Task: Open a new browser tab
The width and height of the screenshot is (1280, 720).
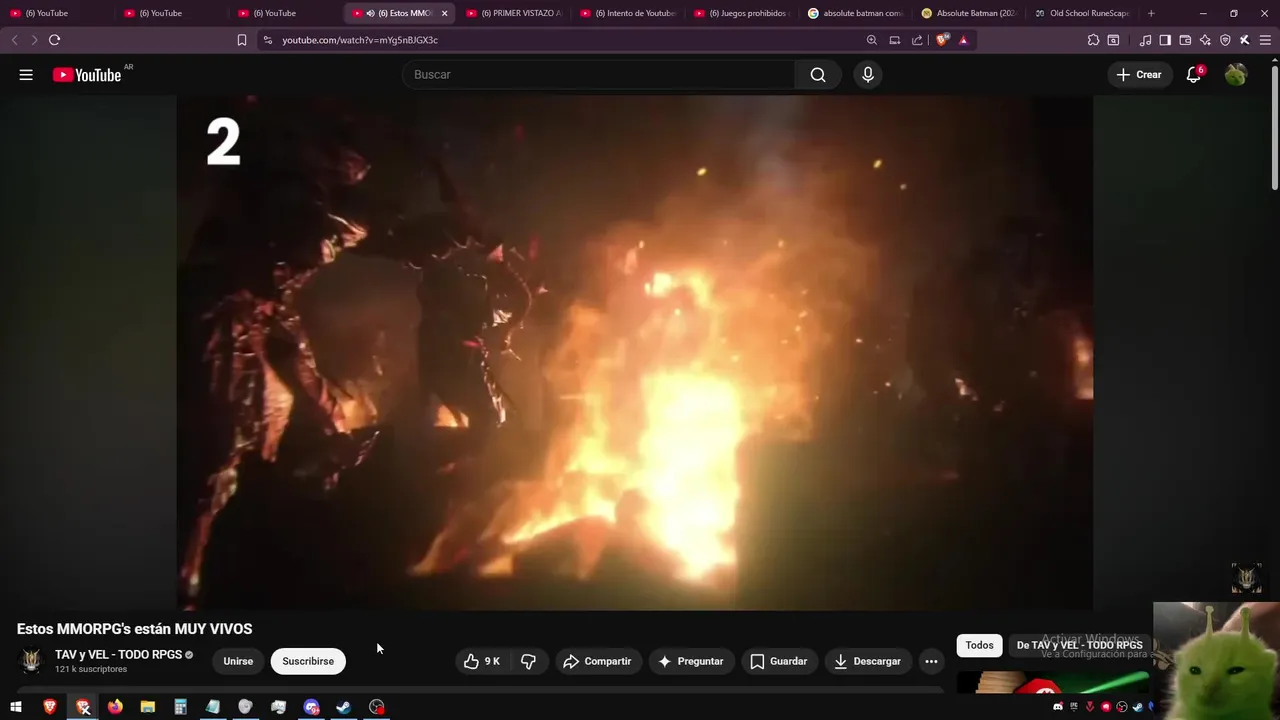Action: (x=1151, y=13)
